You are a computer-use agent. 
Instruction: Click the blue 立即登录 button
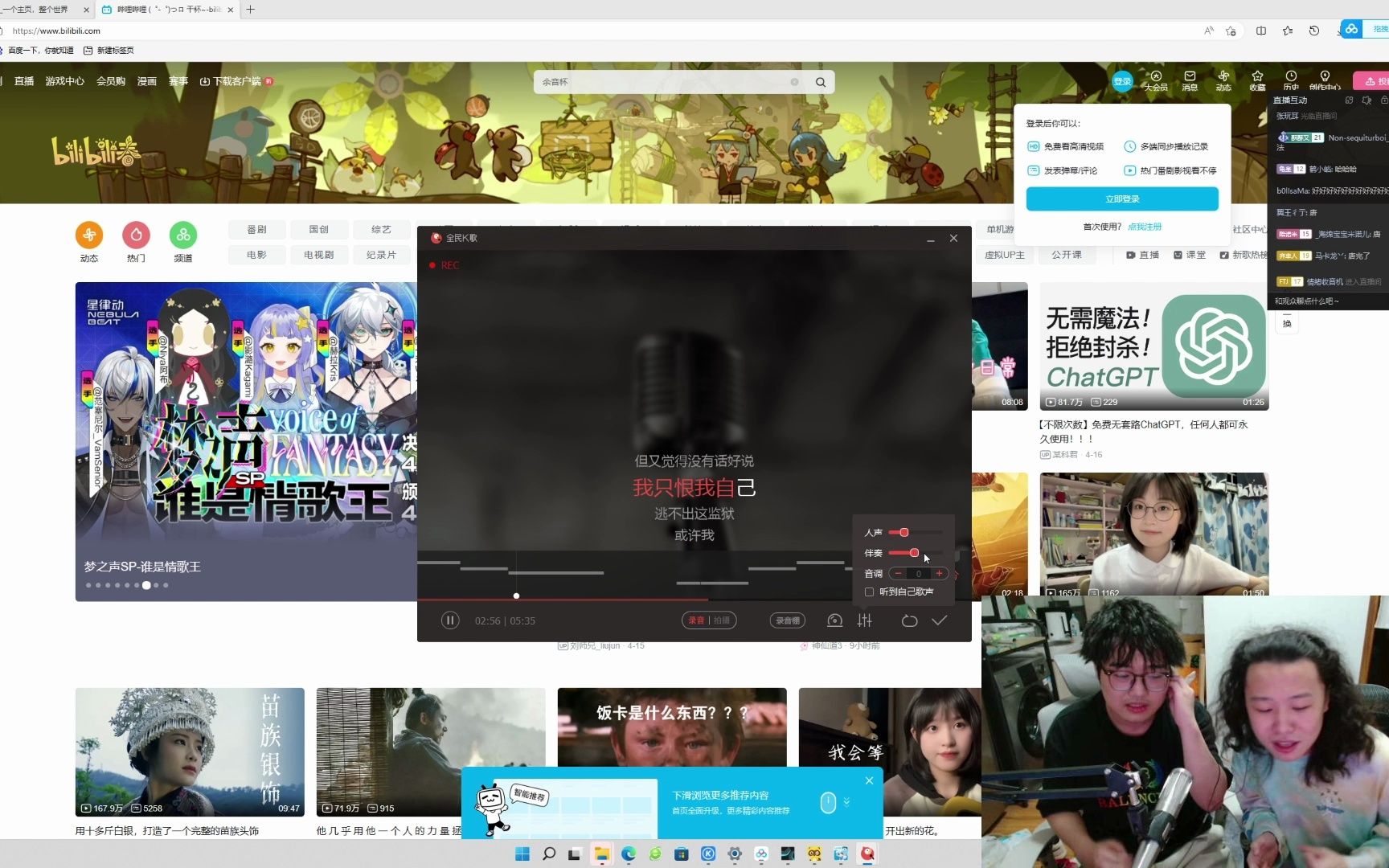1122,199
